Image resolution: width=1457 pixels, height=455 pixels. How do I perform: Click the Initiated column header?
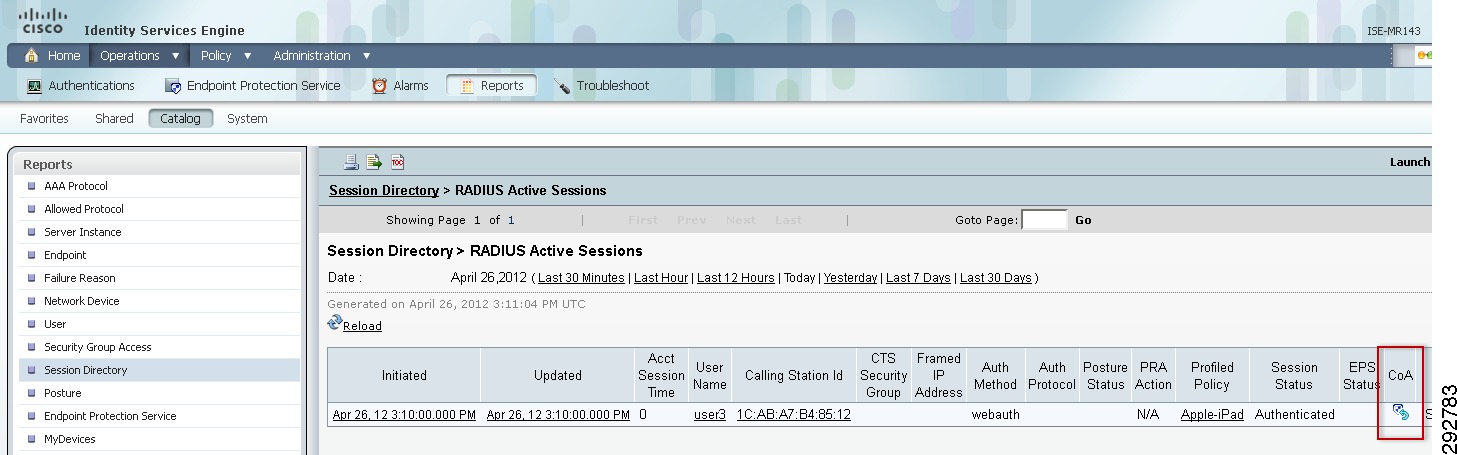tap(404, 376)
